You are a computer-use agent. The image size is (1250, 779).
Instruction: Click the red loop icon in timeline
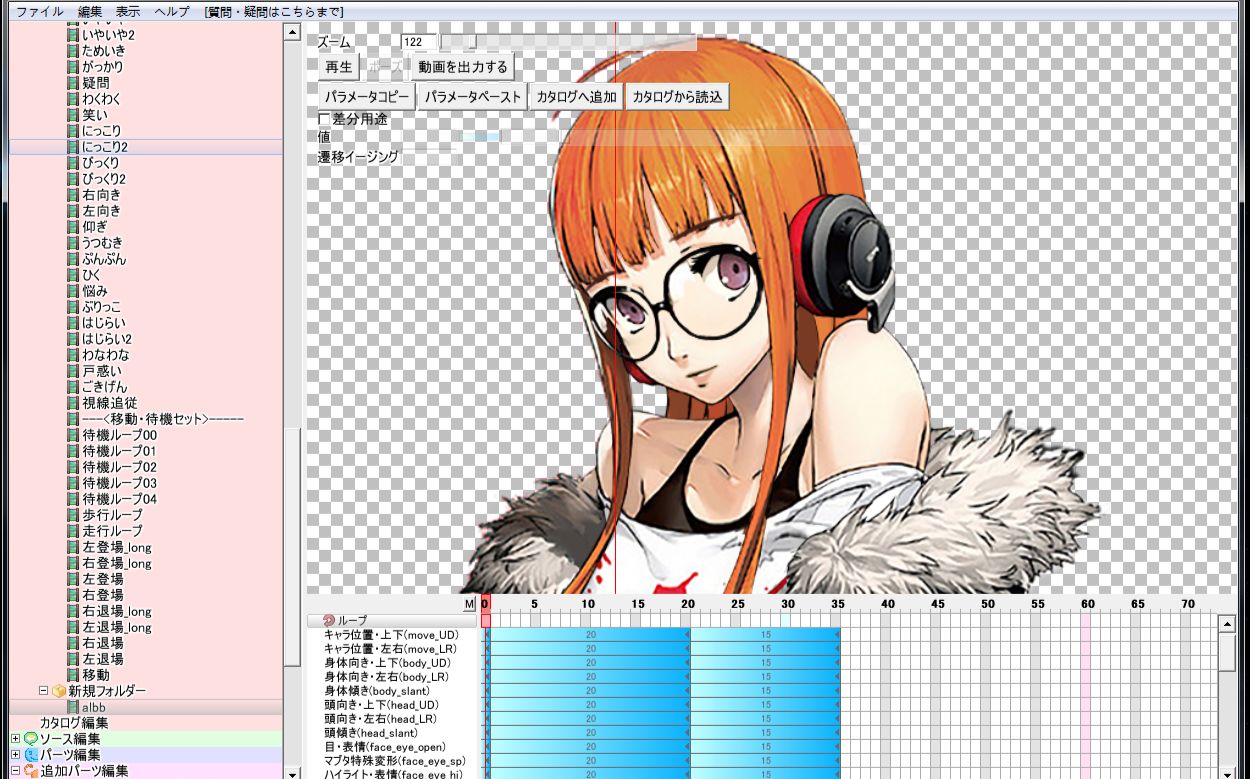(329, 621)
